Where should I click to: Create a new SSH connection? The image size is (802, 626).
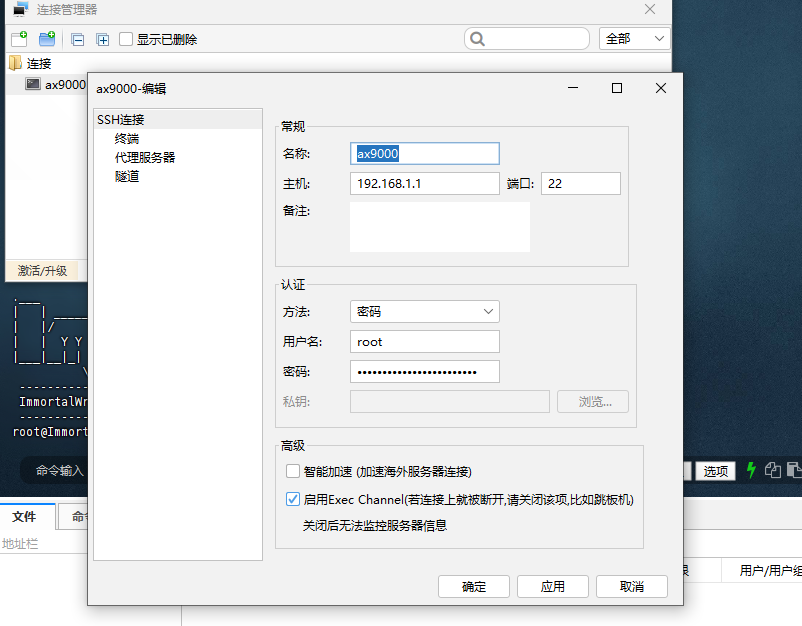[17, 38]
